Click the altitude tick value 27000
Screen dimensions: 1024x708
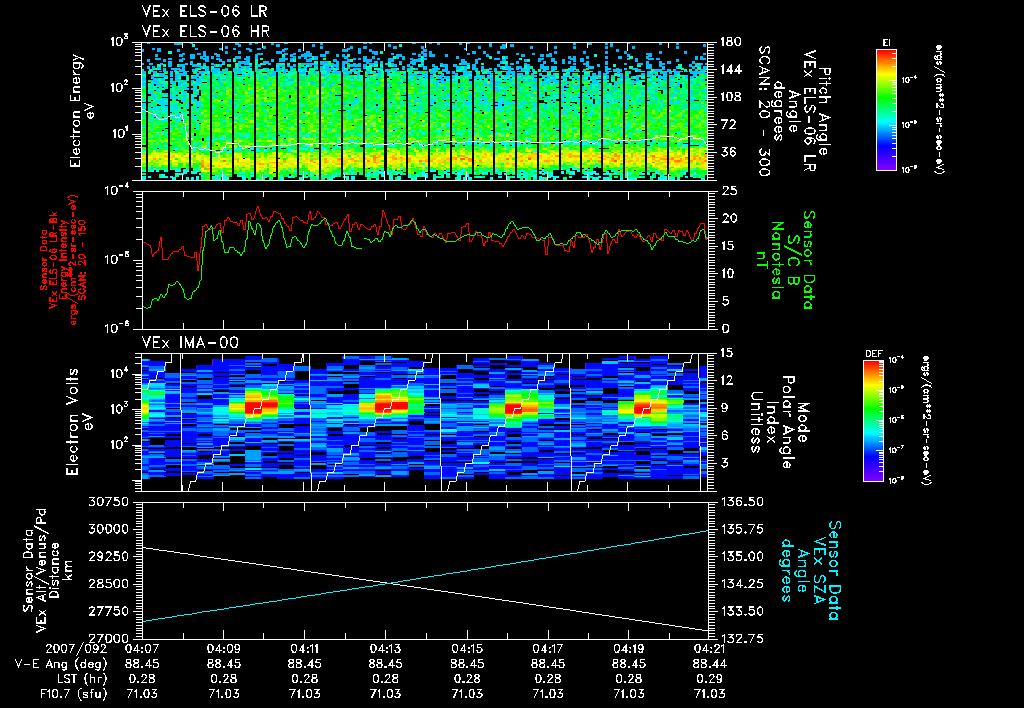[110, 638]
